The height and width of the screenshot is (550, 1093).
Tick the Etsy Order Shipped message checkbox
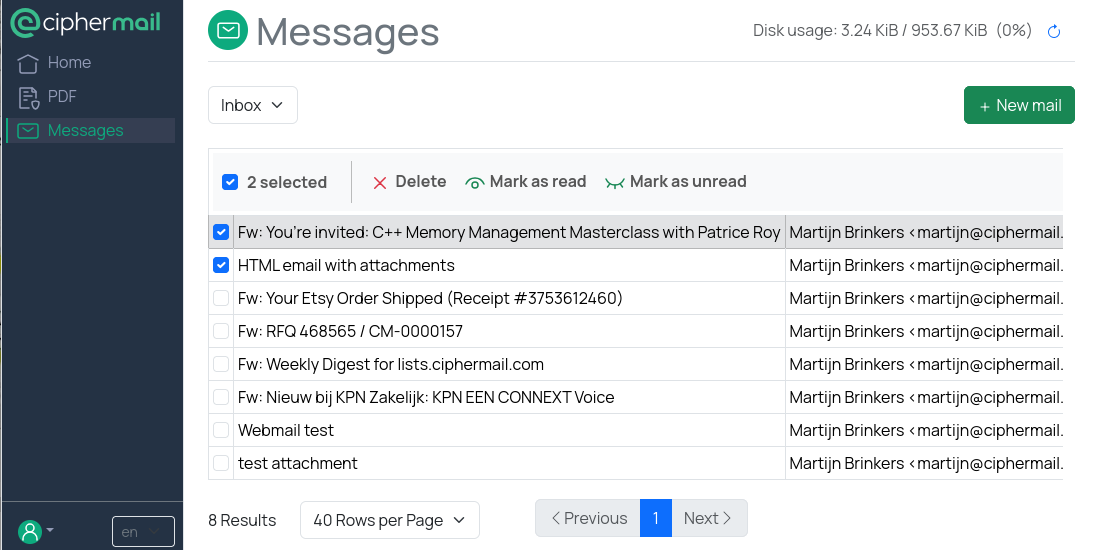pos(221,298)
